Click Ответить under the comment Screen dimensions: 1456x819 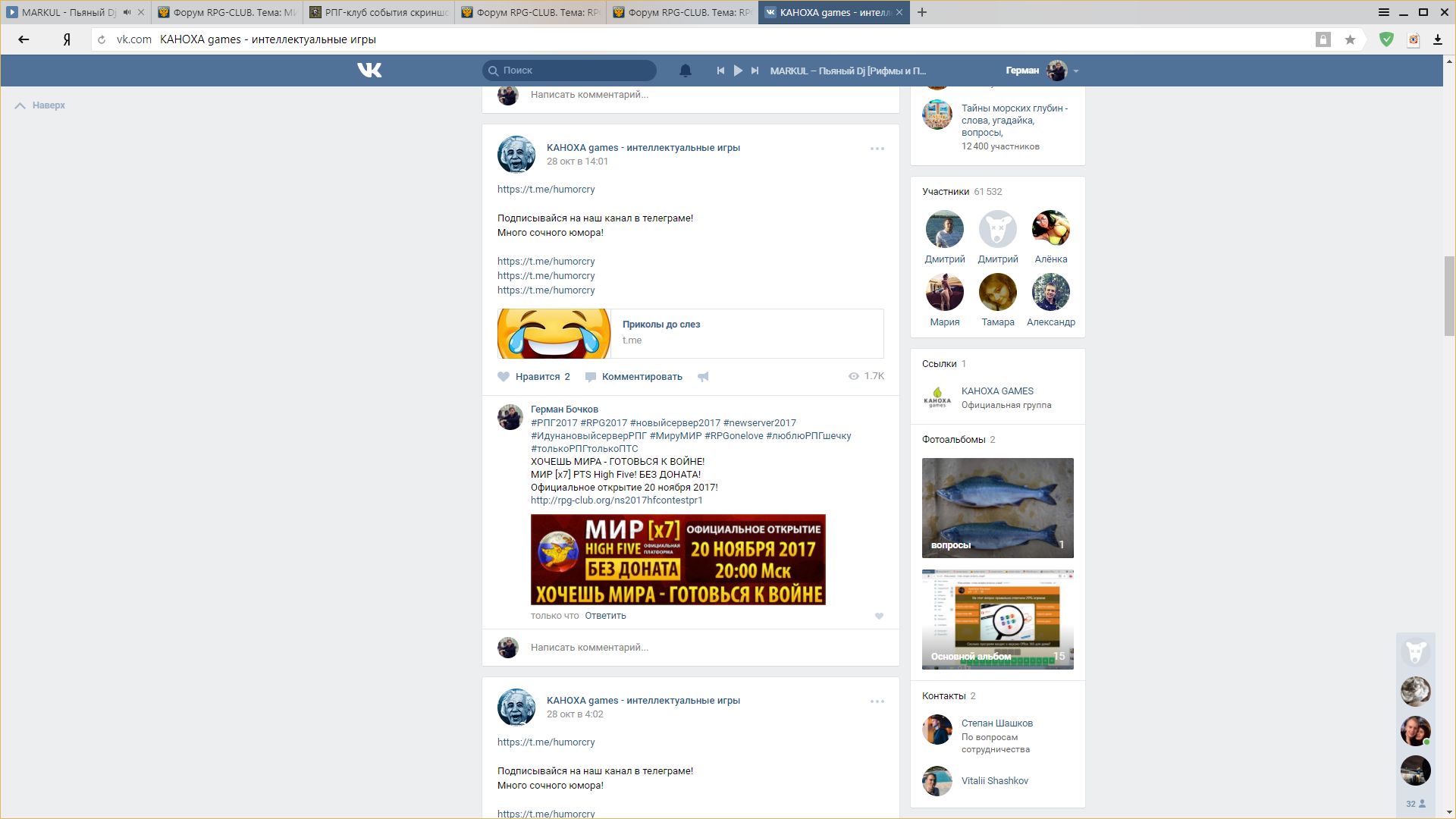tap(605, 616)
